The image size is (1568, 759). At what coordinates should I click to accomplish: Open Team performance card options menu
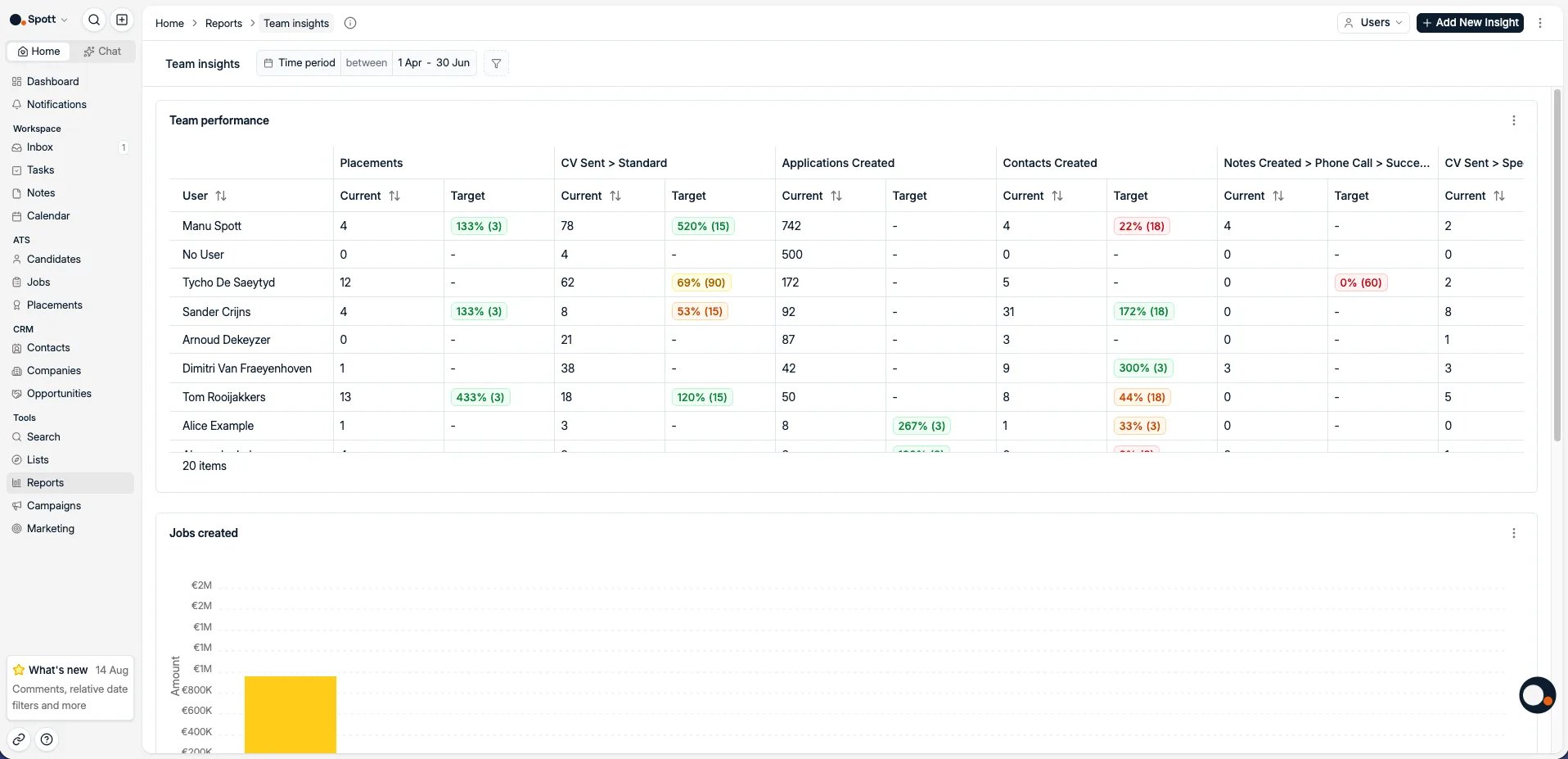pos(1514,120)
